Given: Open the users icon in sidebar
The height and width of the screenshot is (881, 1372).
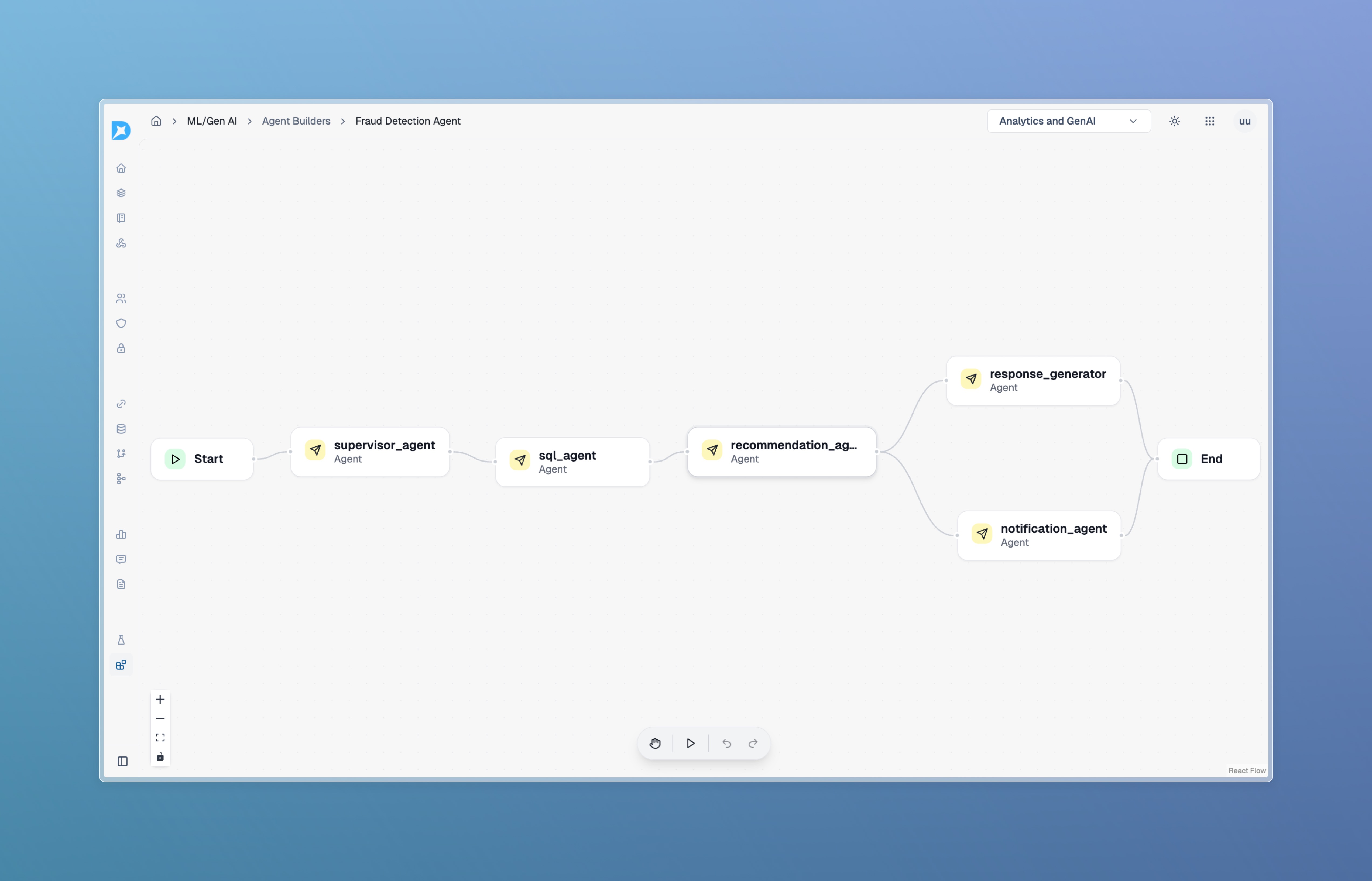Looking at the screenshot, I should pyautogui.click(x=121, y=299).
